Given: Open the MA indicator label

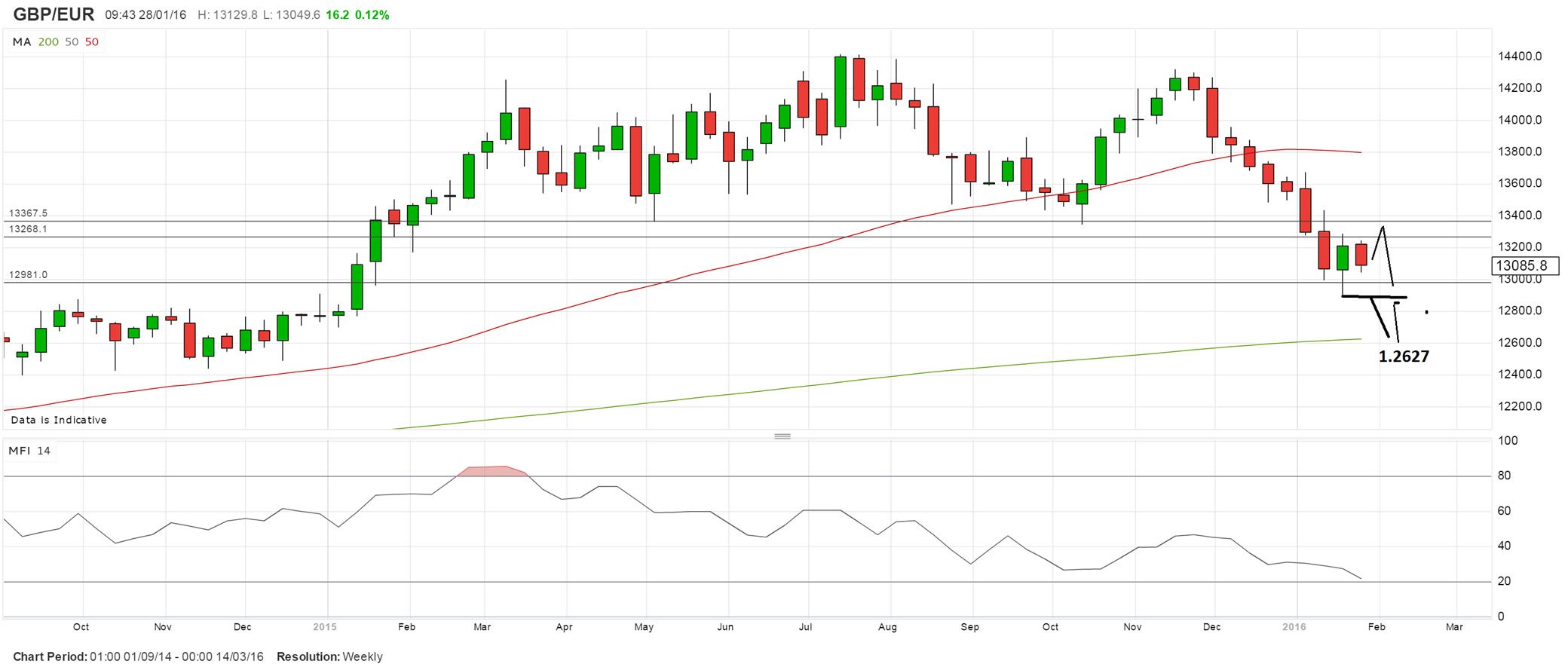Looking at the screenshot, I should click(22, 42).
